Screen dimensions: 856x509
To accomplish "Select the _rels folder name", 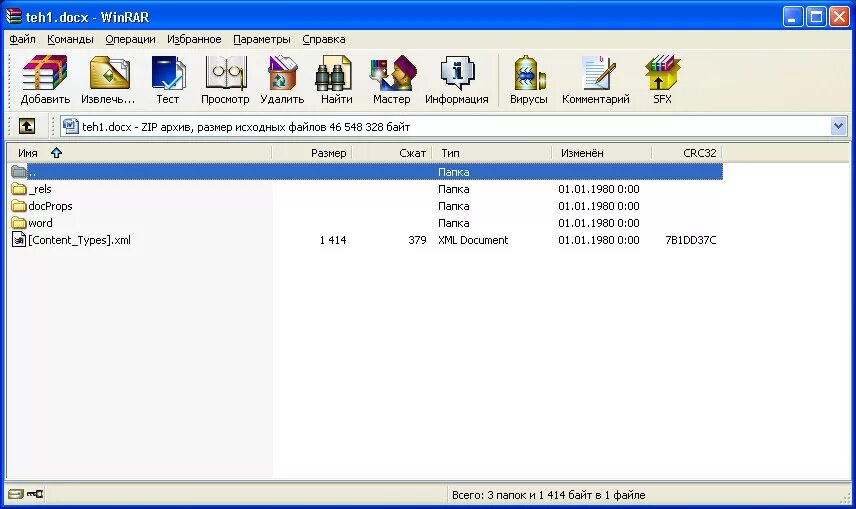I will (40, 189).
